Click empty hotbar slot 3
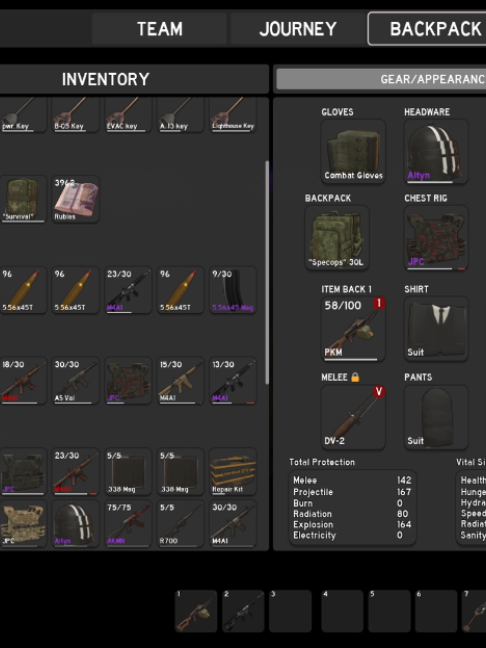Viewport: 486px width, 648px height. (290, 611)
